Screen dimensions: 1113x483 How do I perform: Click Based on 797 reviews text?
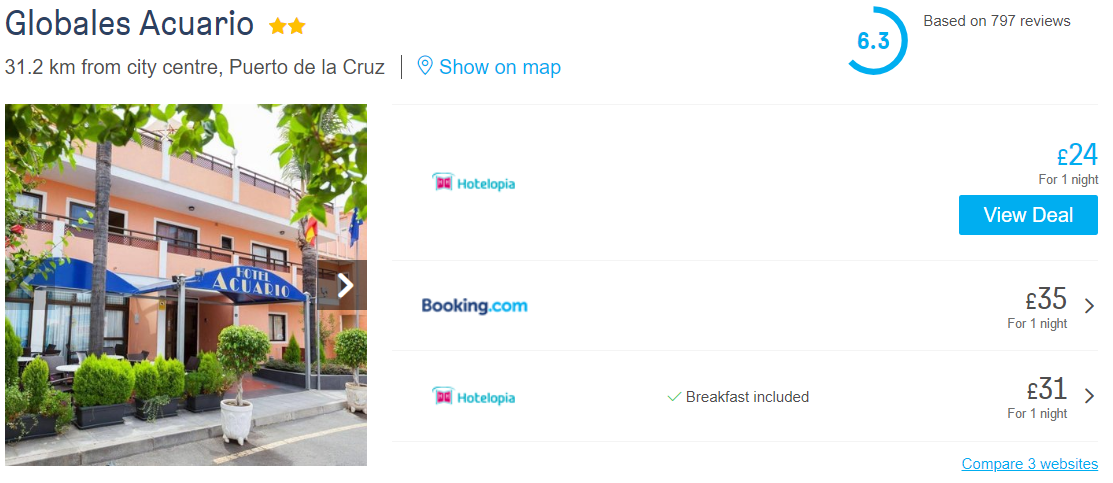pos(997,21)
